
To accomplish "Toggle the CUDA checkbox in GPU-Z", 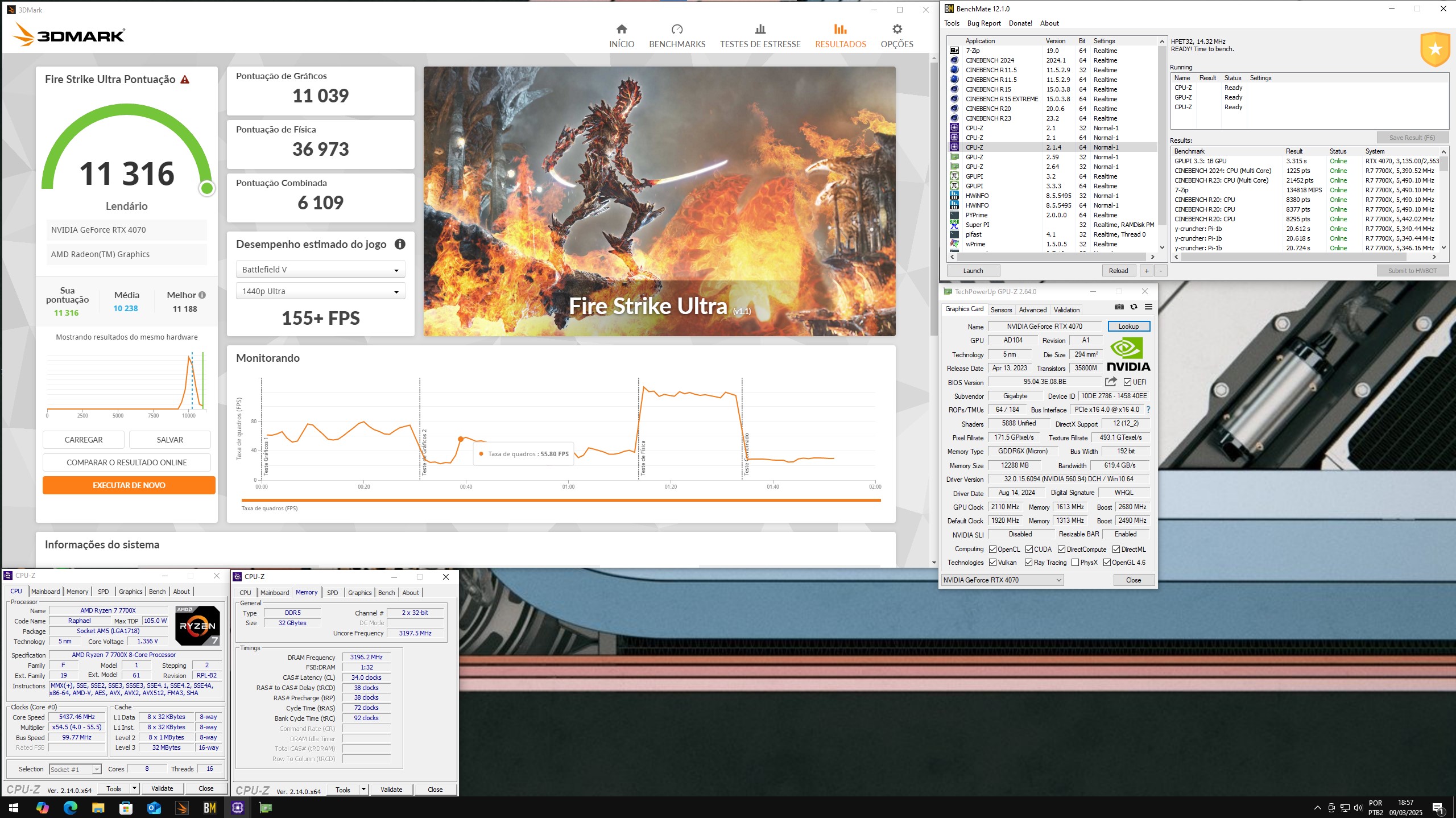I will pos(1029,550).
